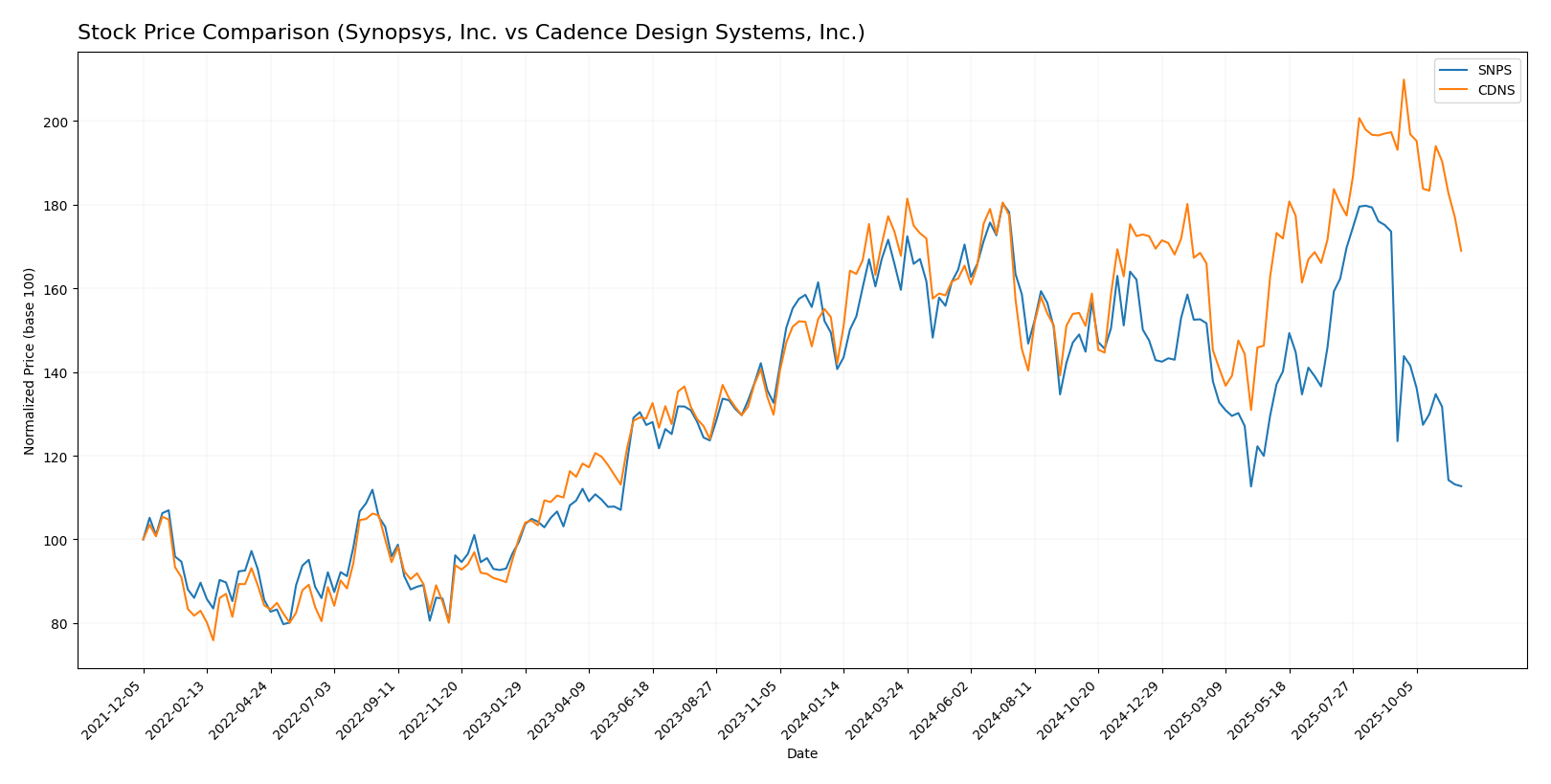Select the CDNS label in the legend
The height and width of the screenshot is (784, 1551).
[1496, 91]
